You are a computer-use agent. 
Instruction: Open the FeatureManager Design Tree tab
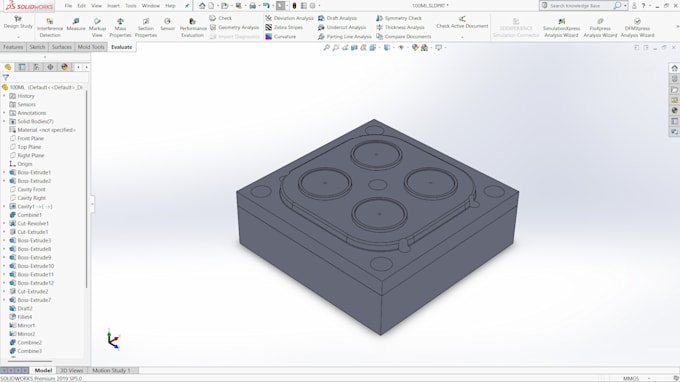(x=8, y=67)
